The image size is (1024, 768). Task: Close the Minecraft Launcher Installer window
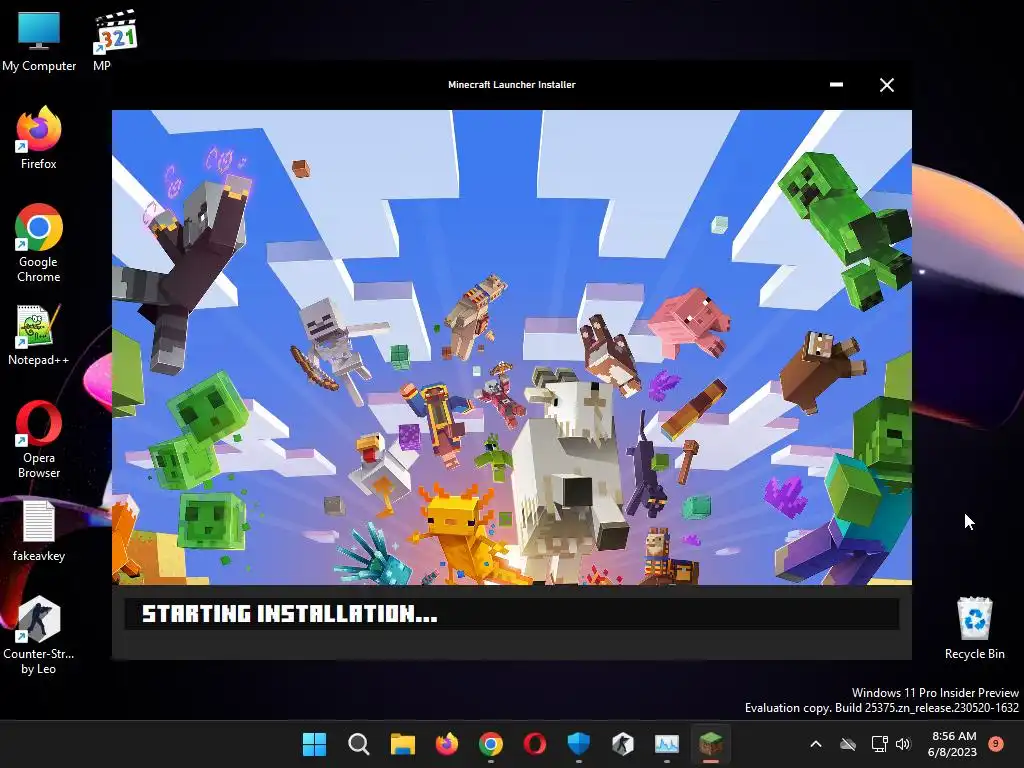886,85
